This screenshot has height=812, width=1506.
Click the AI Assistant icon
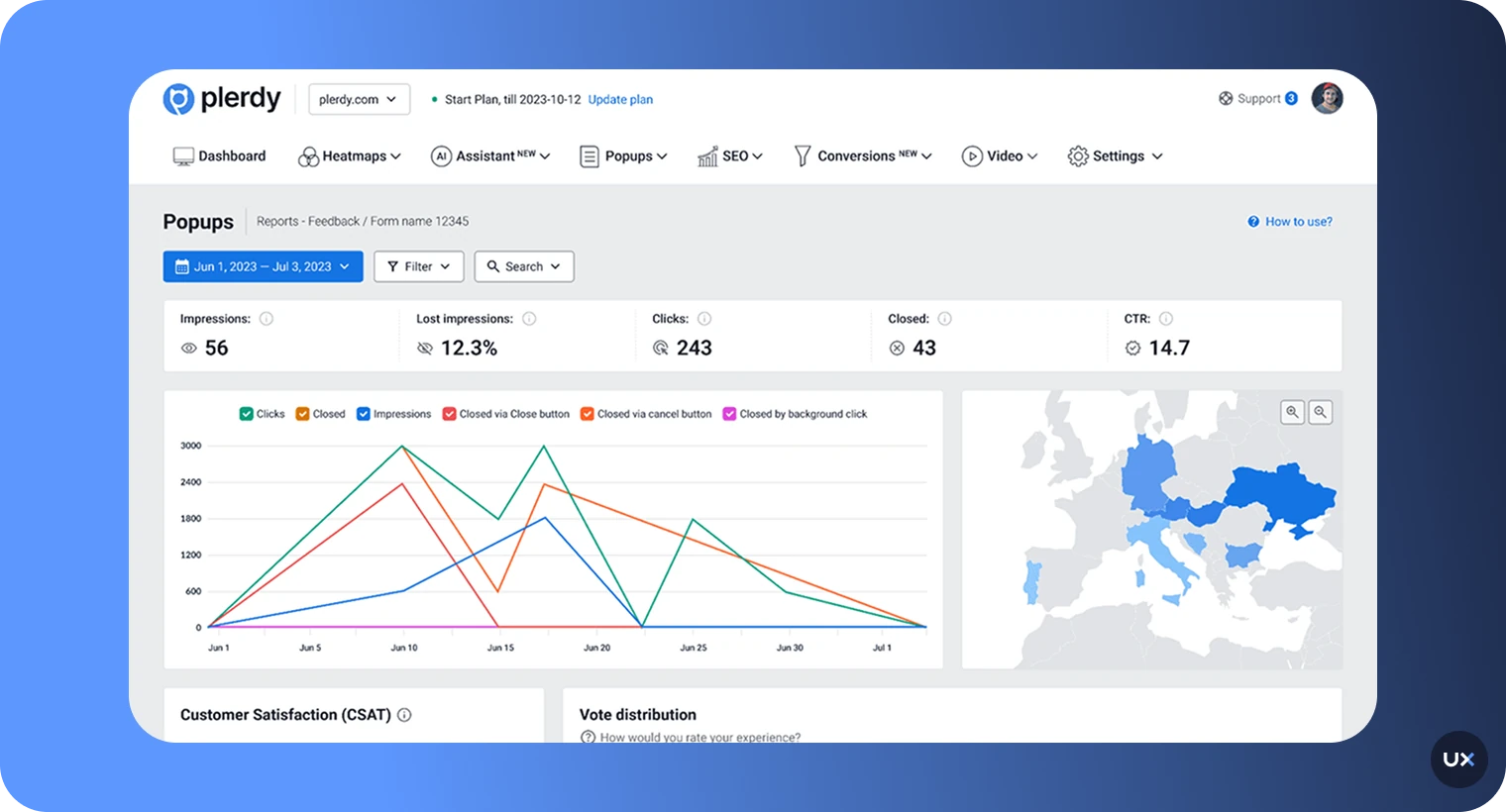click(441, 156)
